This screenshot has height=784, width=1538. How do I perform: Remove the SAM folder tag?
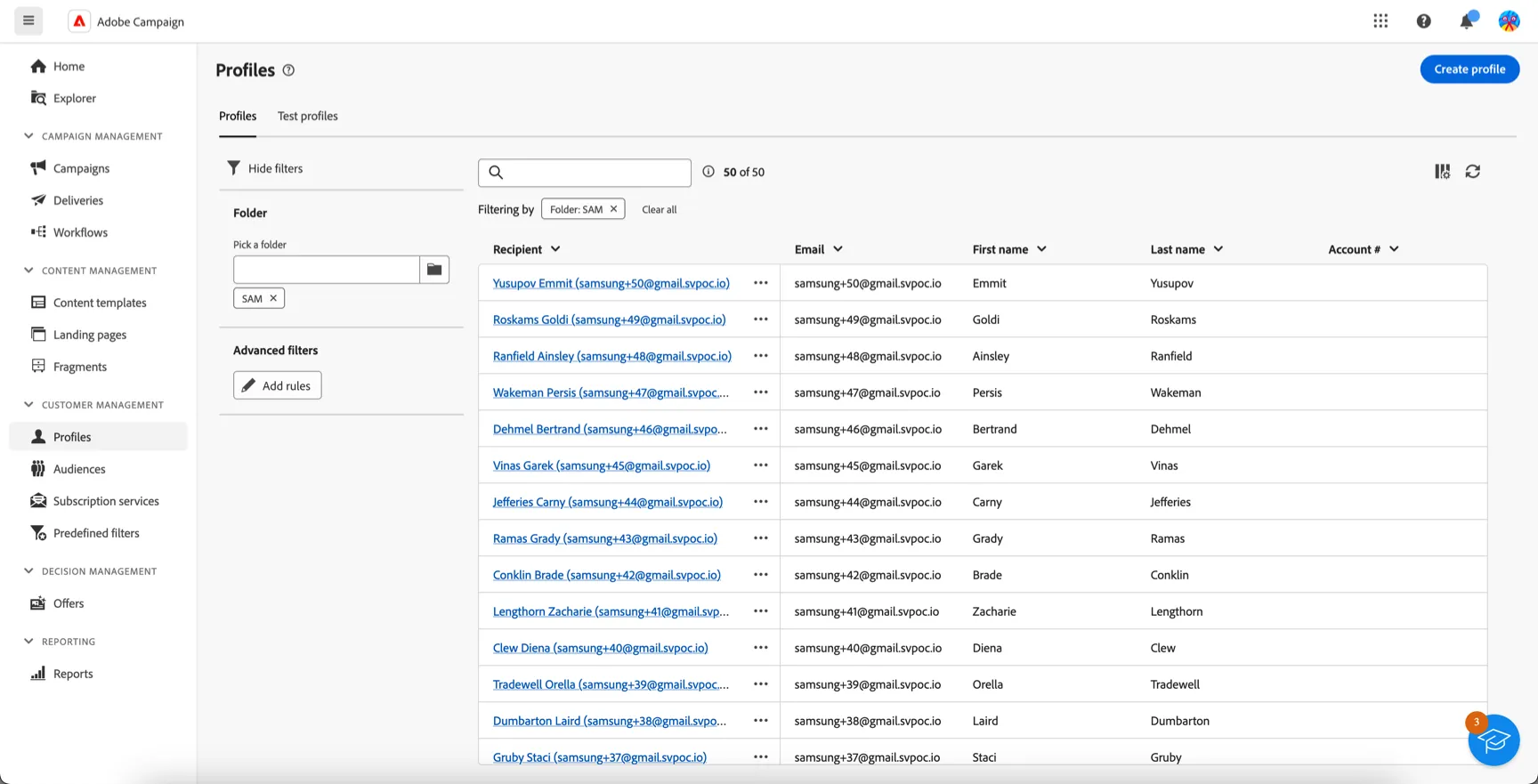click(273, 298)
